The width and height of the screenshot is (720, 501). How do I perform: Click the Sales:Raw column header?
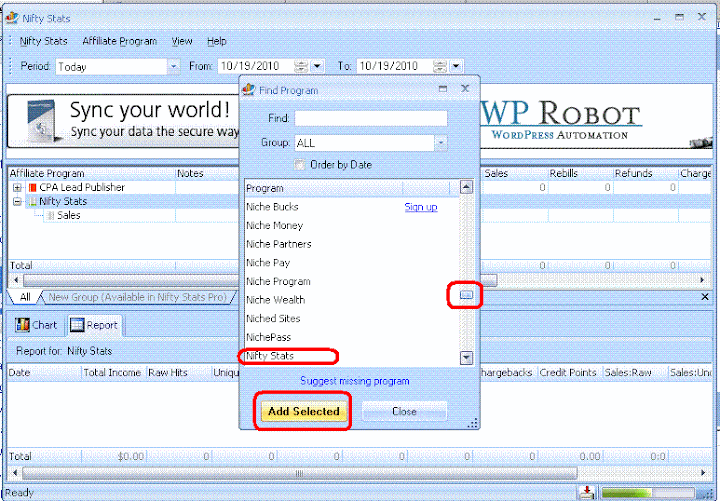(634, 372)
